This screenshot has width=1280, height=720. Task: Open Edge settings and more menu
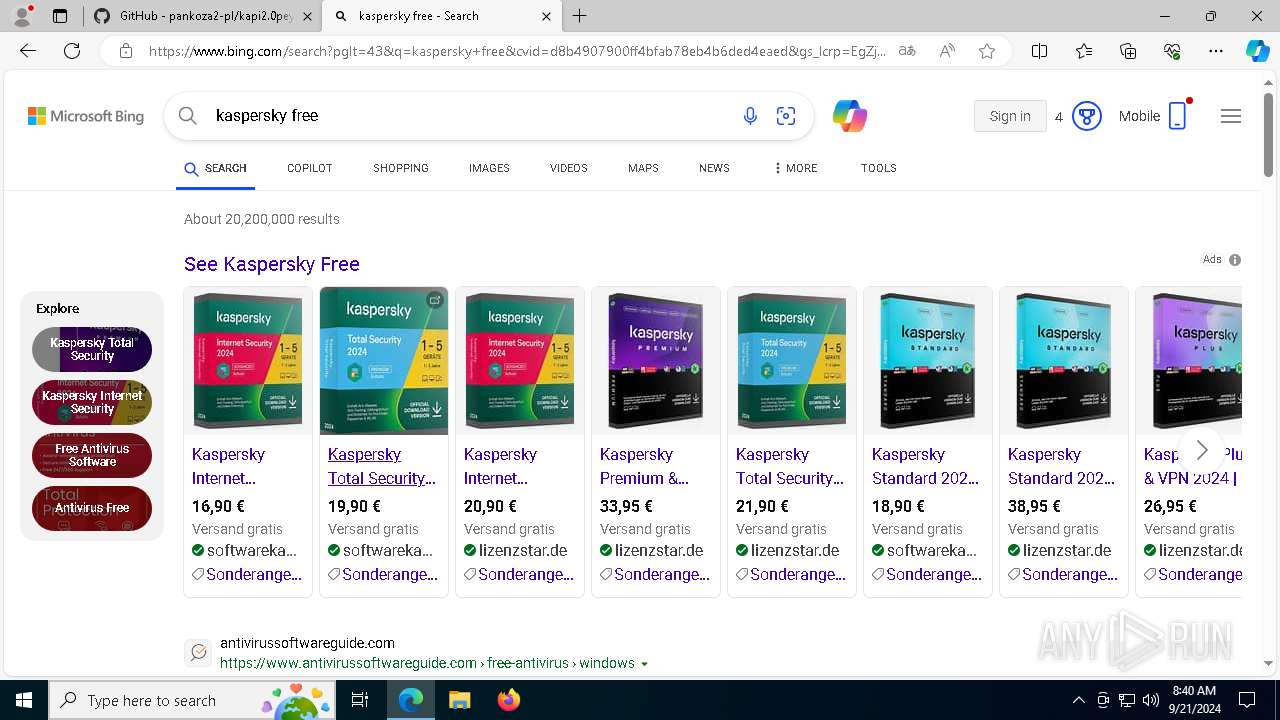click(x=1216, y=51)
